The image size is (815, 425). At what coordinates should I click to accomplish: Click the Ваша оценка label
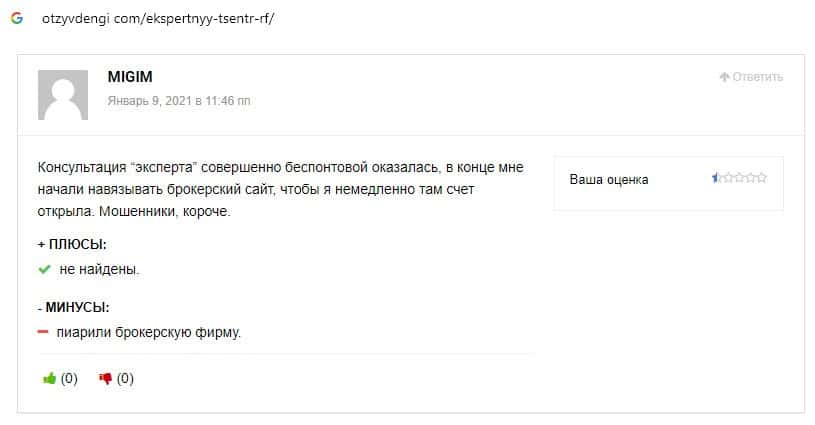coord(608,180)
